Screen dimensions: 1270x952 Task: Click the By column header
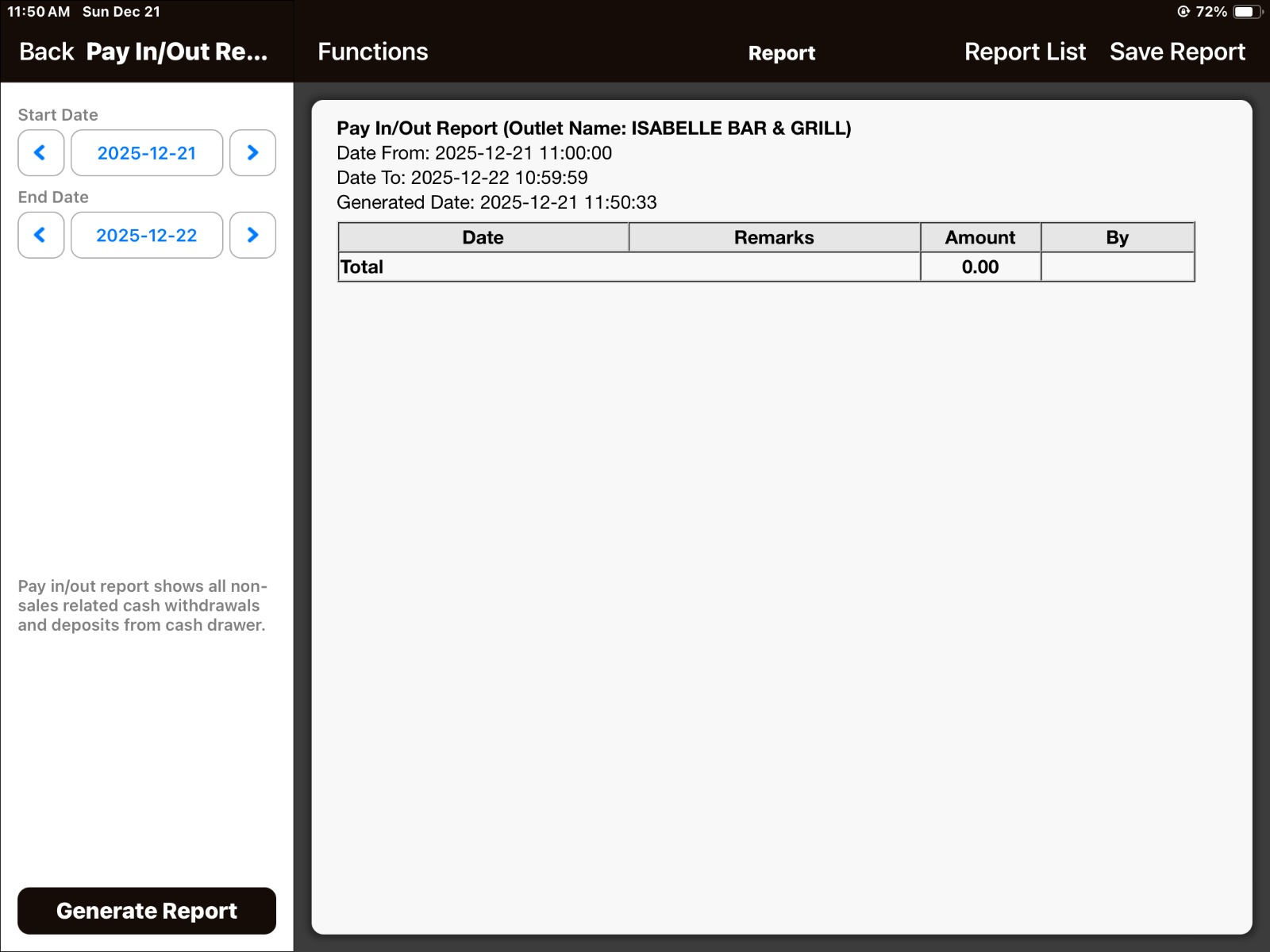[1117, 237]
